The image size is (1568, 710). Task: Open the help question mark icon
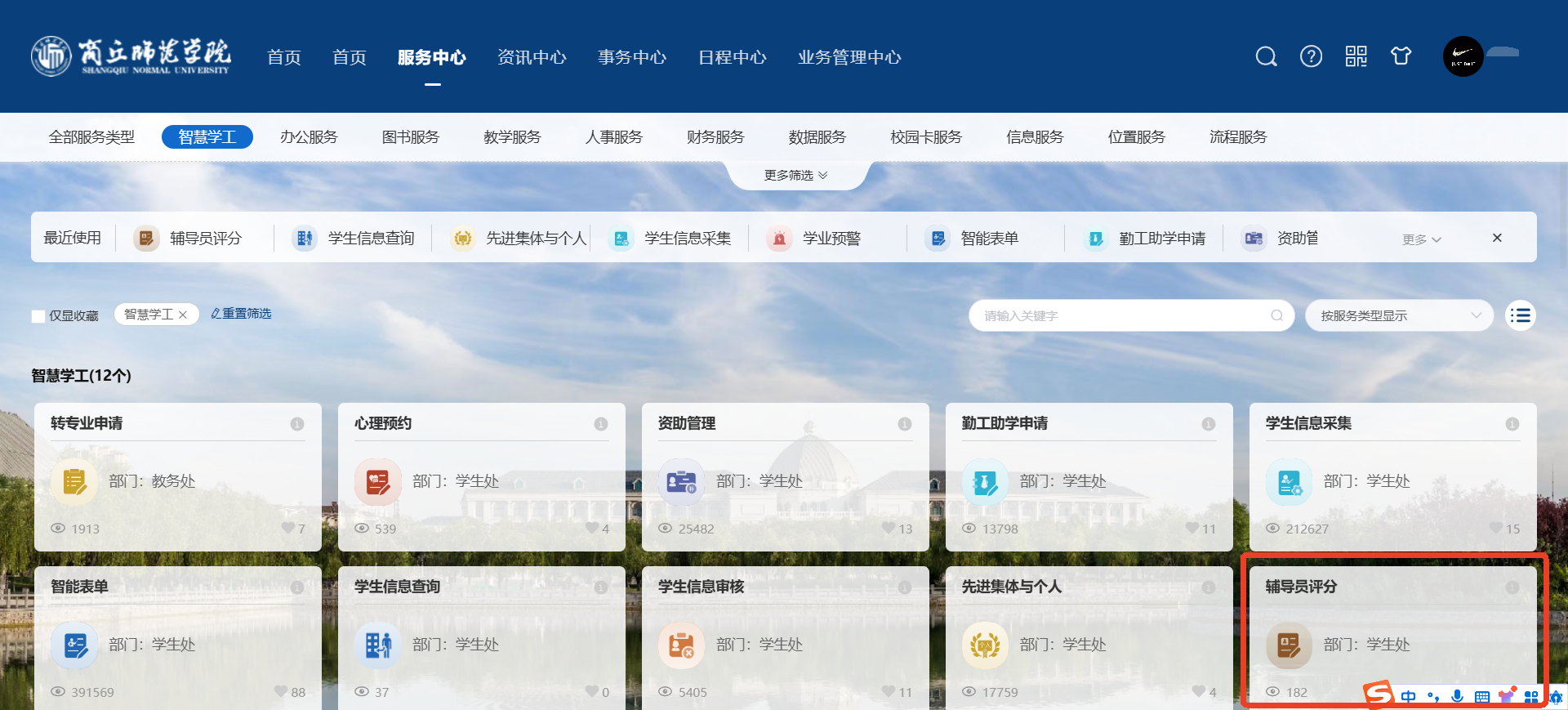point(1311,56)
